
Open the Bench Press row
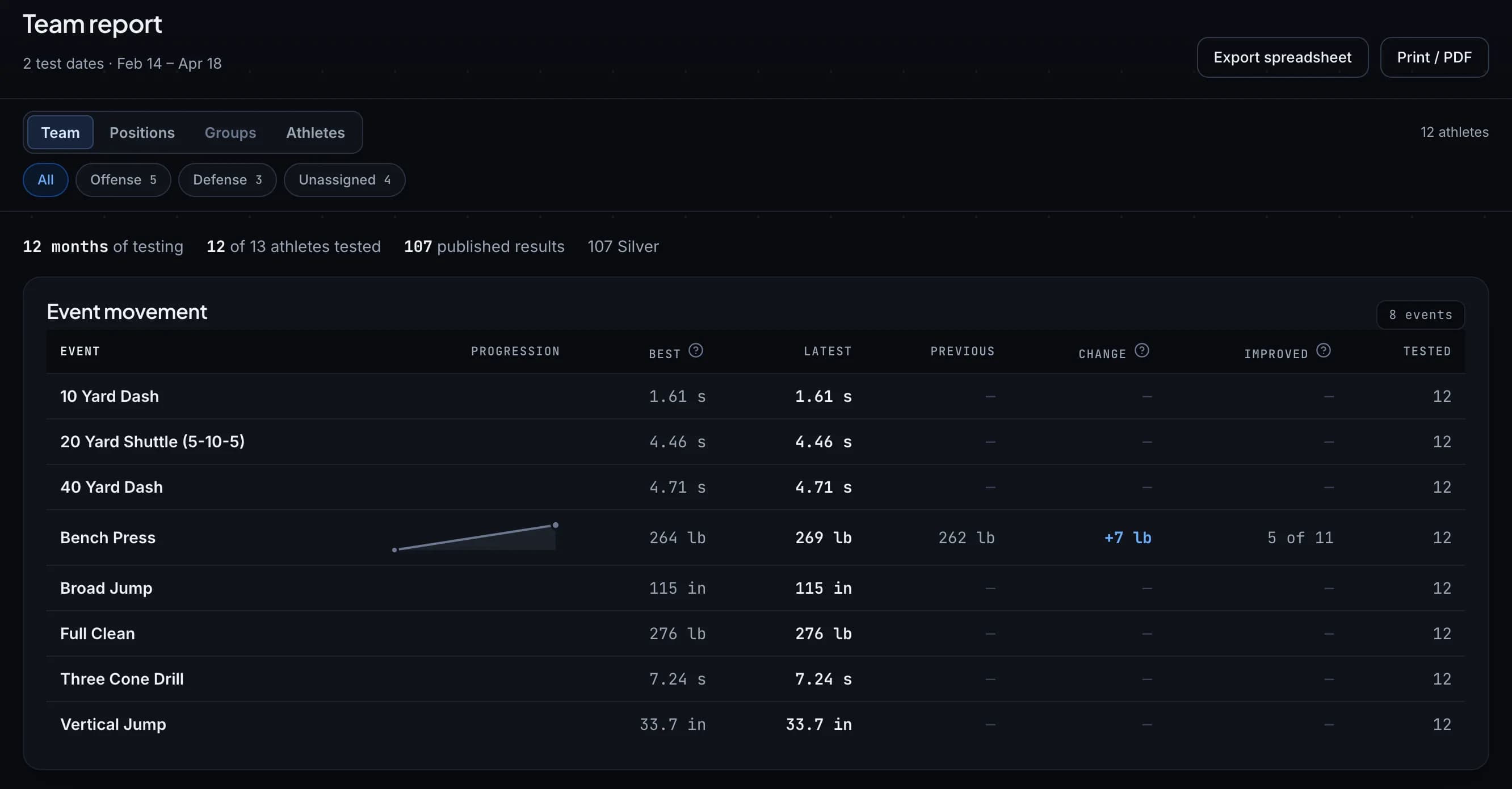coord(755,537)
